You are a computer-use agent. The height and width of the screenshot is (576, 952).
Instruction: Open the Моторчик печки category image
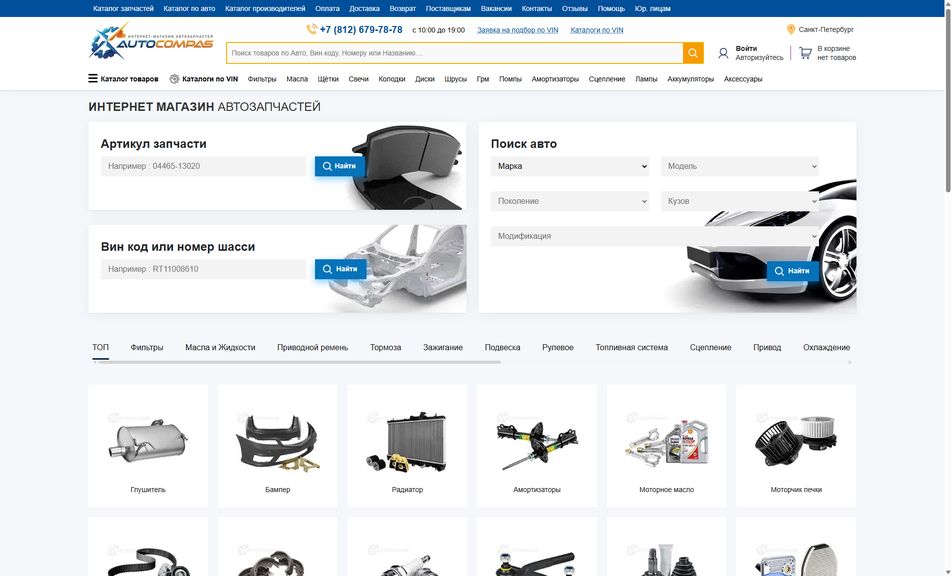[x=796, y=441]
